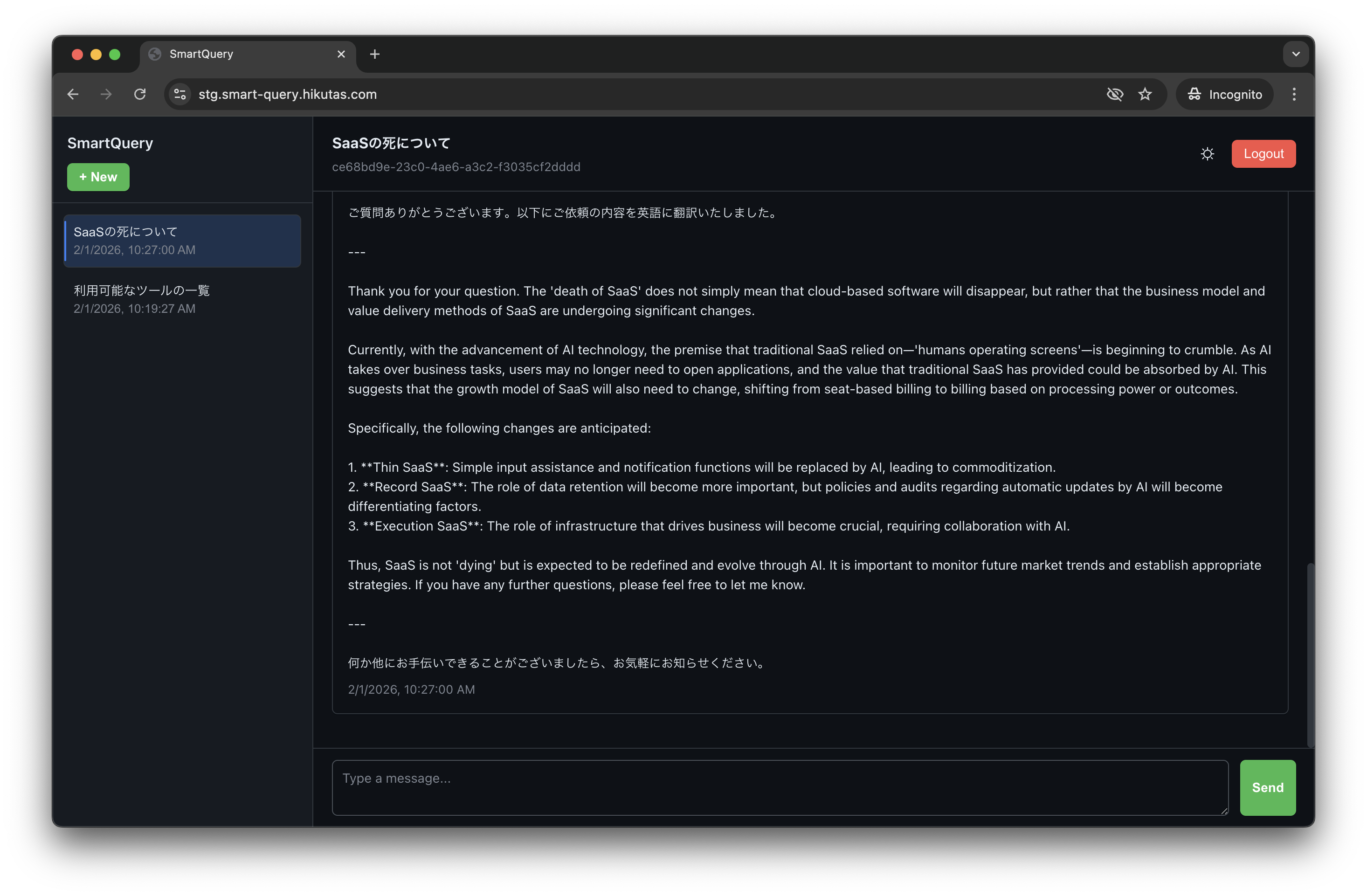Open the site information icon in address bar

[x=180, y=94]
